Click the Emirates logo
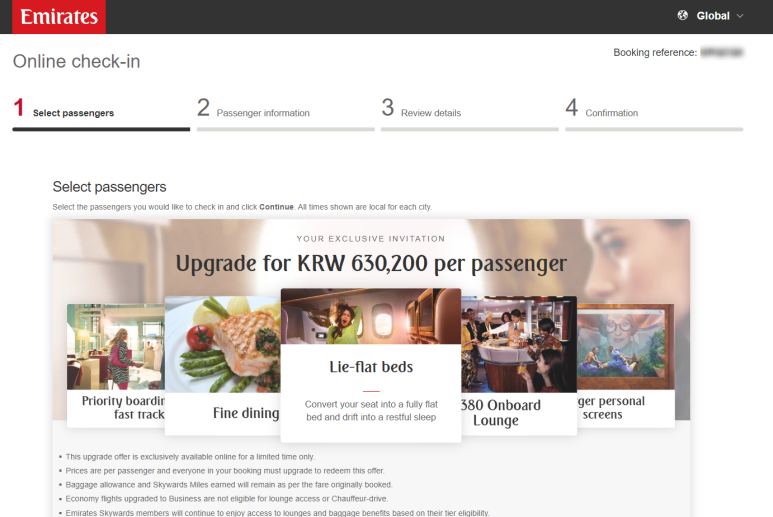Image resolution: width=773 pixels, height=517 pixels. click(59, 17)
